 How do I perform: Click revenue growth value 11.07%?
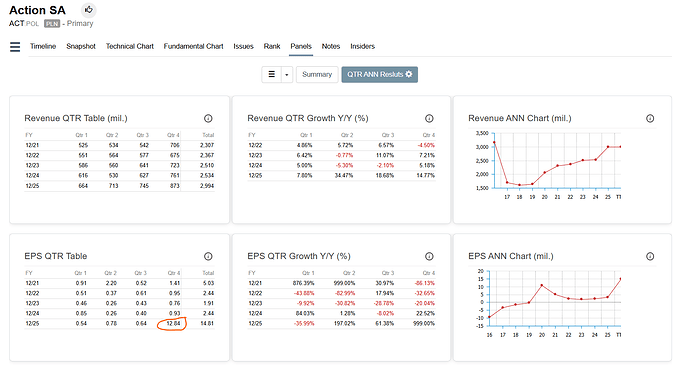[x=385, y=155]
